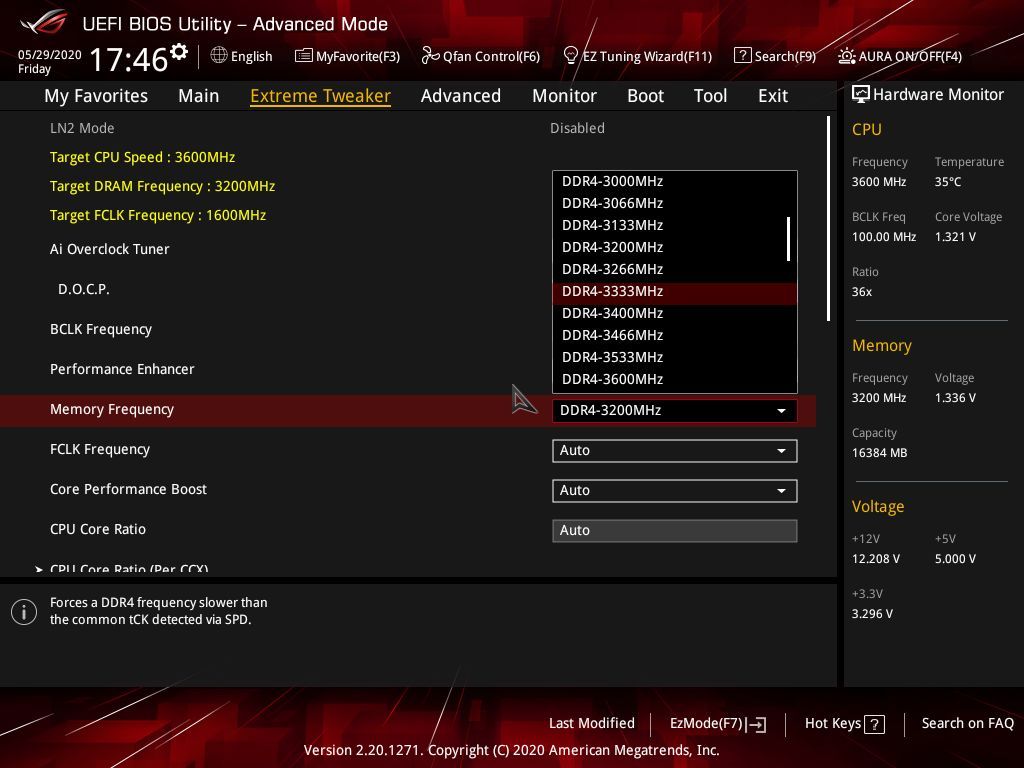Click the CPU Core Ratio input field

coord(675,531)
